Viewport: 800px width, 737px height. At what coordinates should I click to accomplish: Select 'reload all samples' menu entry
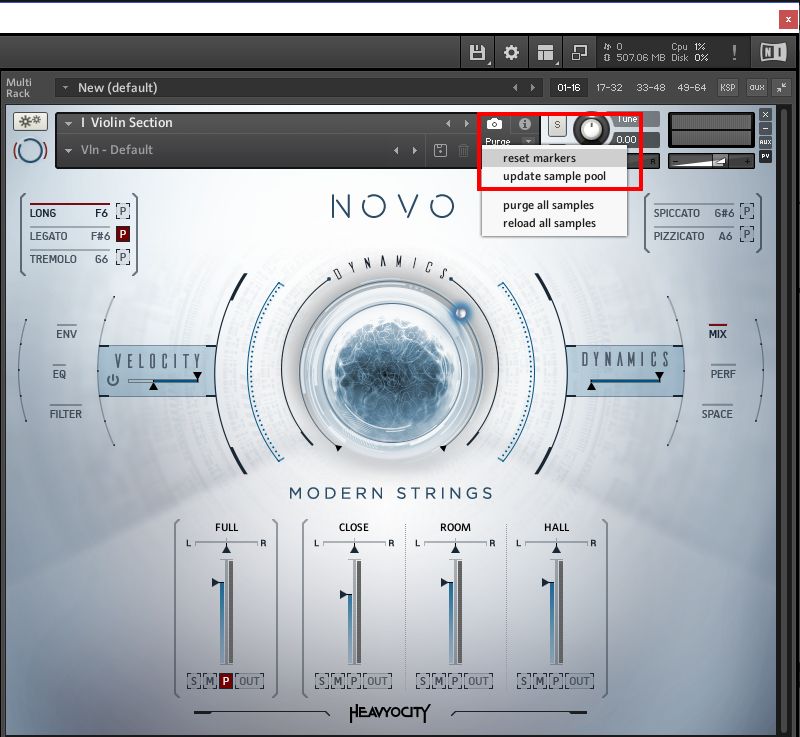[554, 223]
